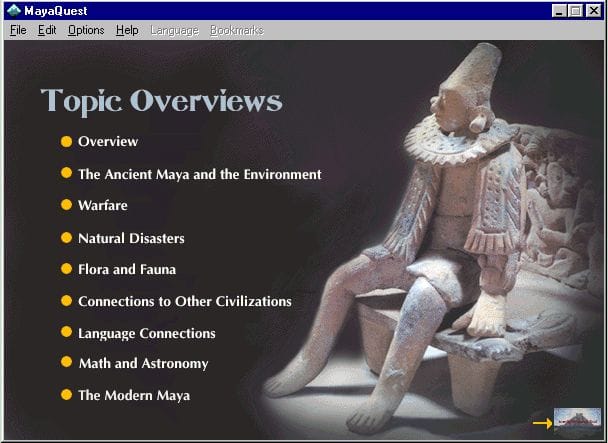Open The Ancient Maya and the Environment
This screenshot has width=608, height=443.
click(199, 174)
